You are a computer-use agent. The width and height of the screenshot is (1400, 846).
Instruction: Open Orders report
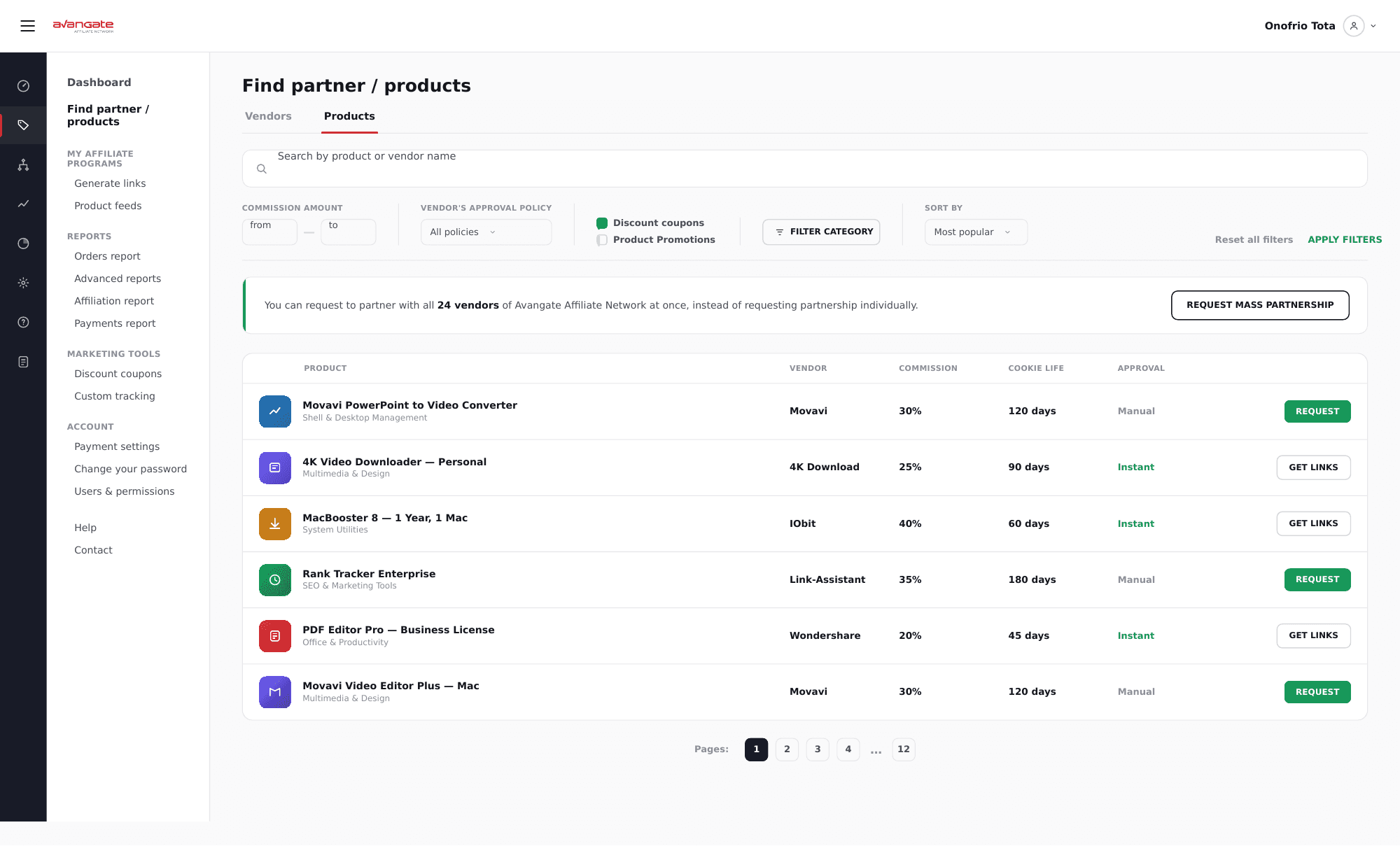(x=107, y=256)
